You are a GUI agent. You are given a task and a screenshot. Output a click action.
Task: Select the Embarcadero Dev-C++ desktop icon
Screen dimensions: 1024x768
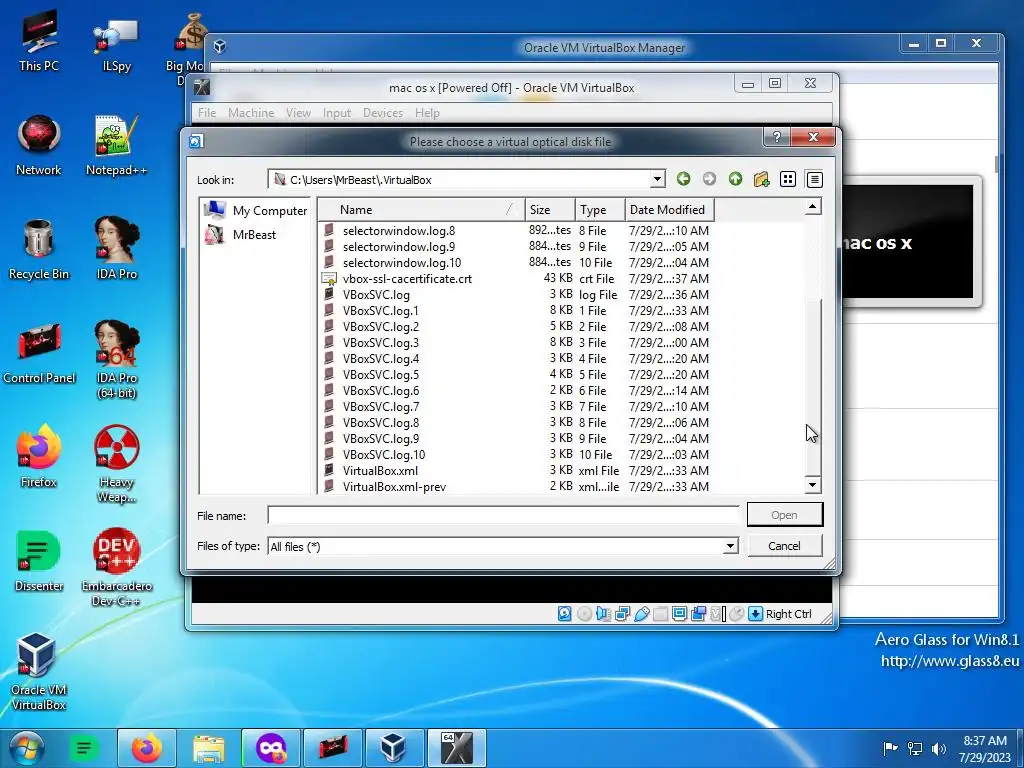[x=116, y=567]
